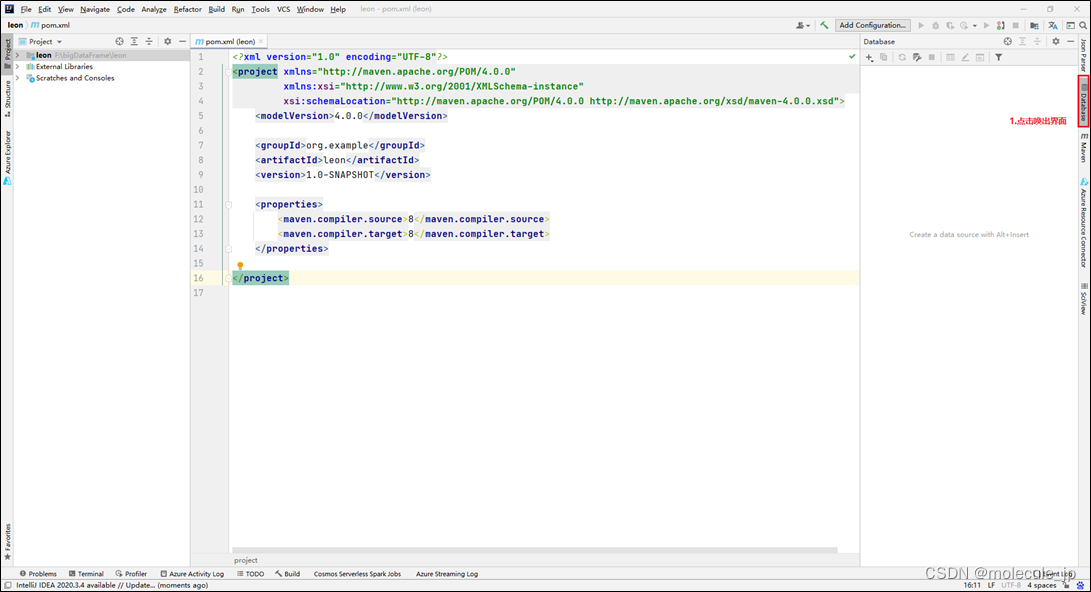Click the Database table editor icon

tap(950, 57)
